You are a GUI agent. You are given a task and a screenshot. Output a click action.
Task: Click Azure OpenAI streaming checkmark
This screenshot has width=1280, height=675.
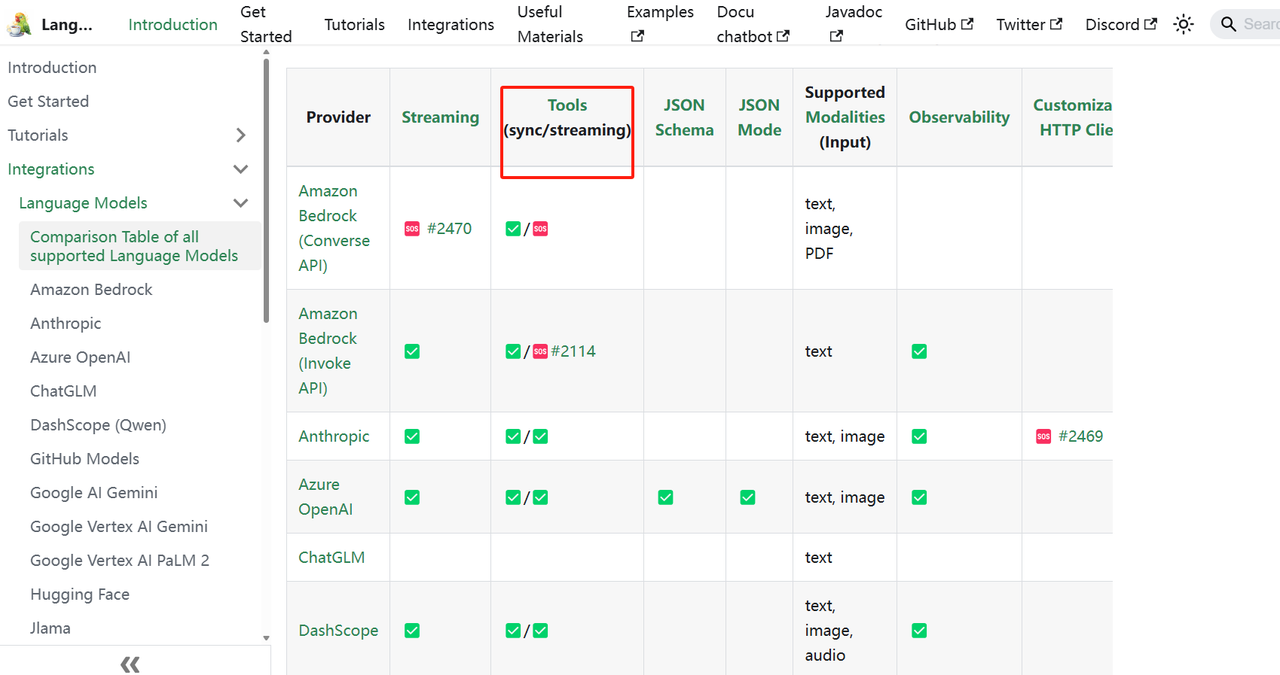tap(412, 497)
